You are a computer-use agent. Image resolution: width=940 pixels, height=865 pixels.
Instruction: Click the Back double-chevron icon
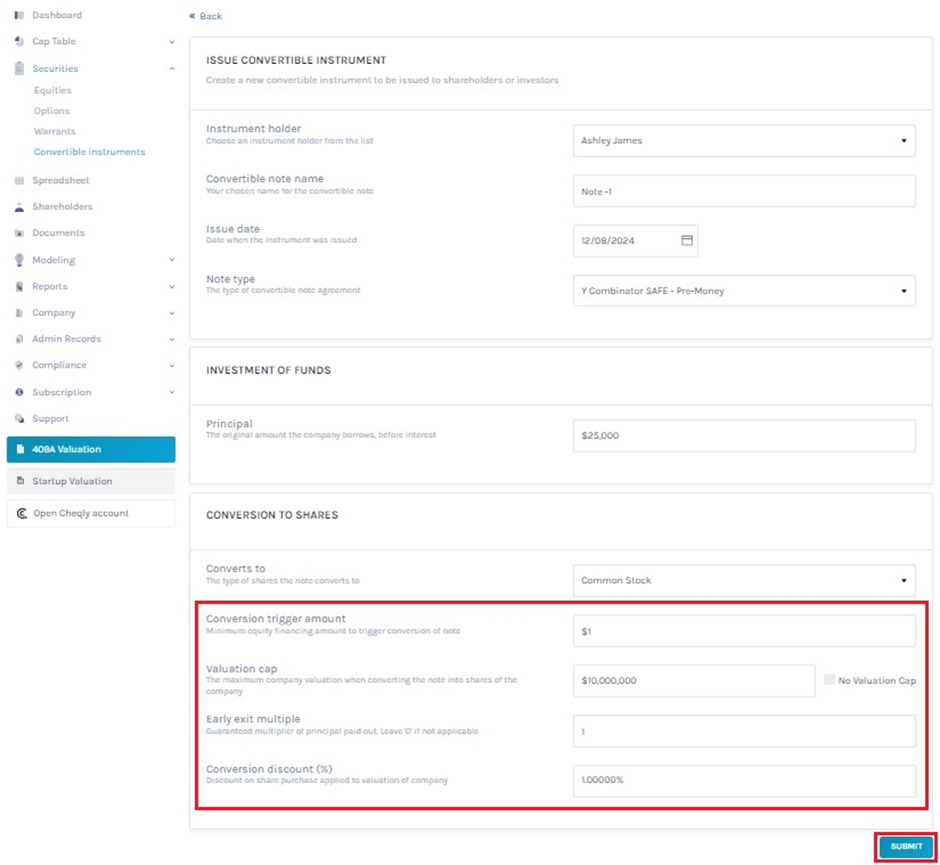point(192,16)
